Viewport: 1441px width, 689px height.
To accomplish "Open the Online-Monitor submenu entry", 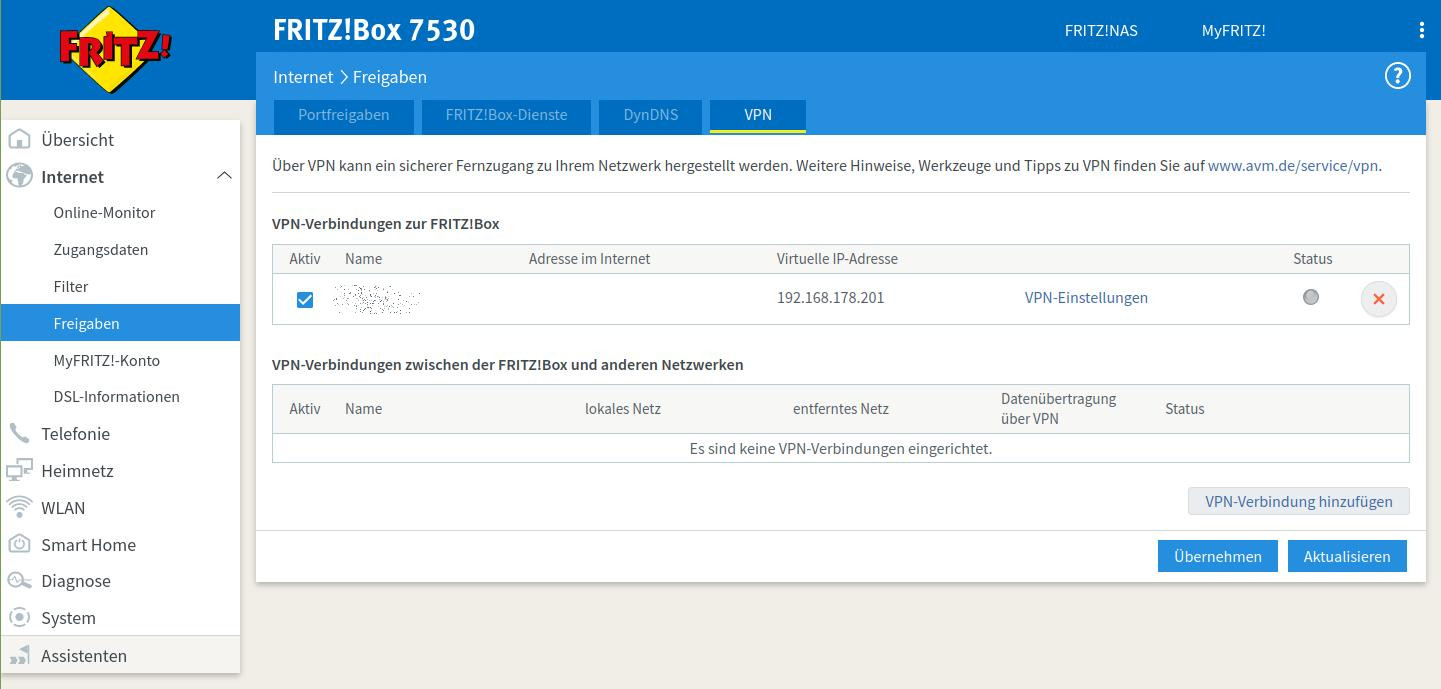I will click(104, 212).
